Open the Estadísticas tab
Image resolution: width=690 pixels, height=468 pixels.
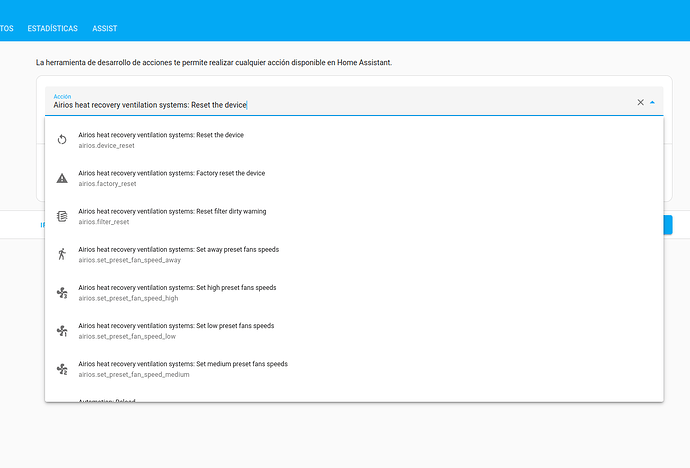click(53, 29)
